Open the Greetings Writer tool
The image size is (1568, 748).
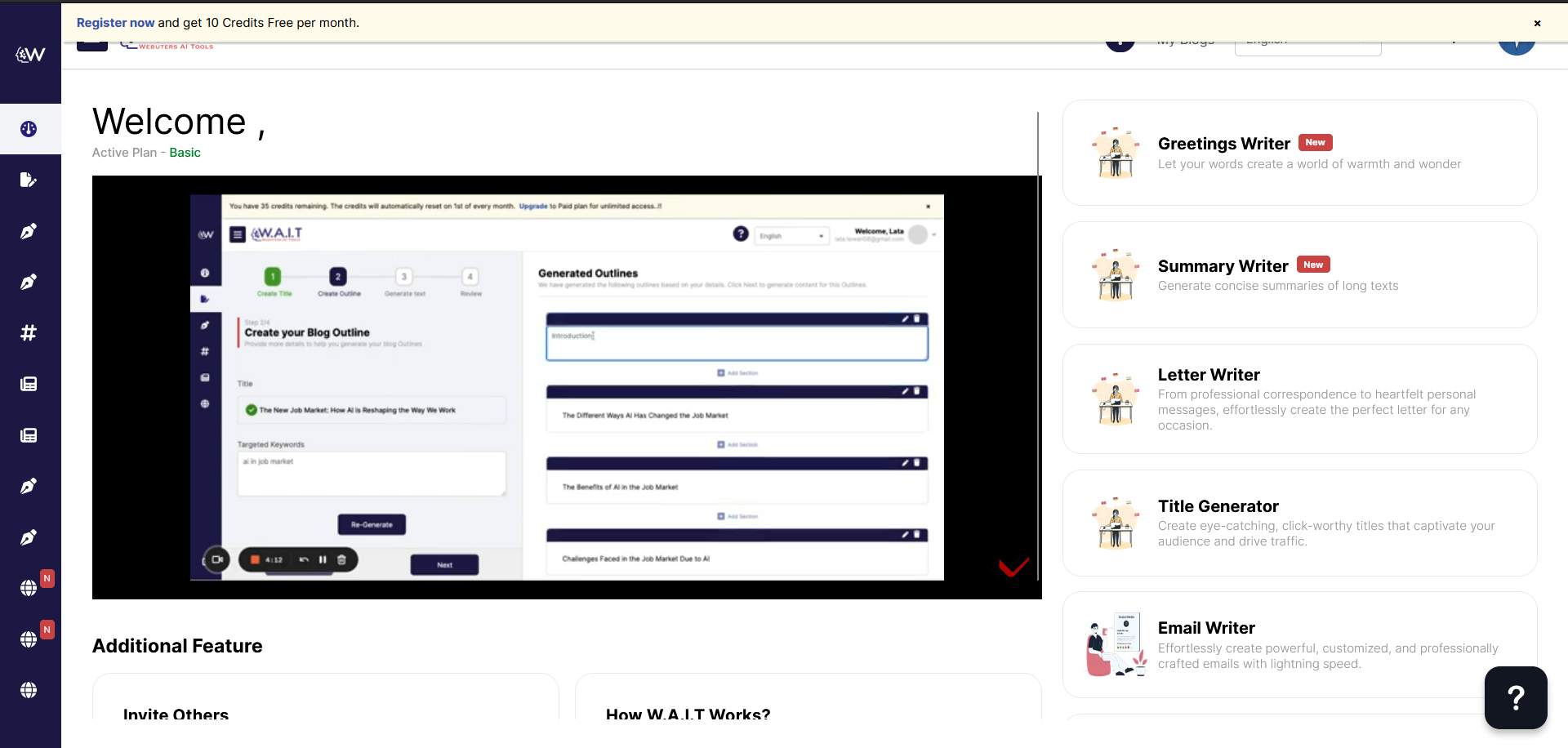click(x=1298, y=153)
